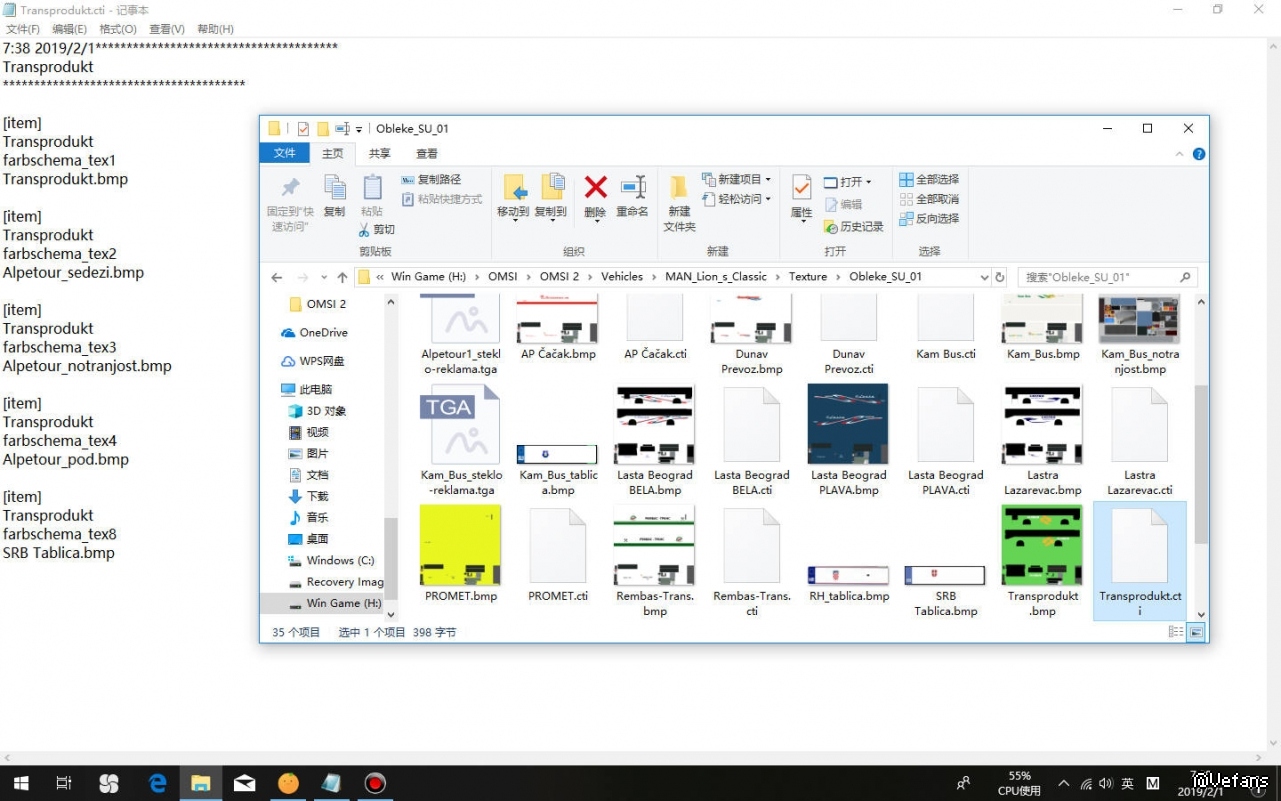The width and height of the screenshot is (1281, 801).
Task: Go back in Explorer navigation
Action: coord(277,277)
